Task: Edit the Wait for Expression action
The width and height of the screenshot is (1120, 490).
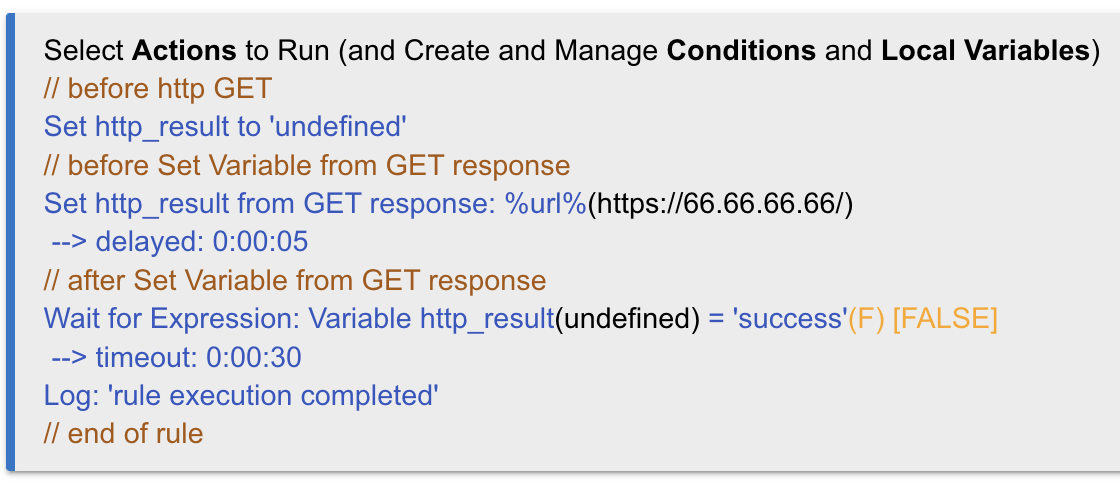Action: (x=520, y=319)
